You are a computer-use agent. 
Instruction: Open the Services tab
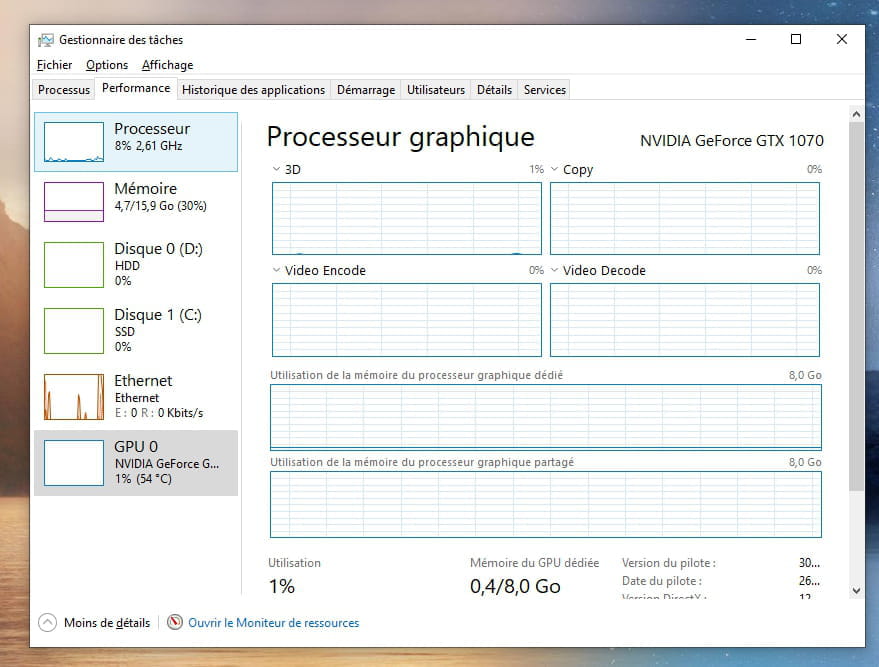coord(544,90)
